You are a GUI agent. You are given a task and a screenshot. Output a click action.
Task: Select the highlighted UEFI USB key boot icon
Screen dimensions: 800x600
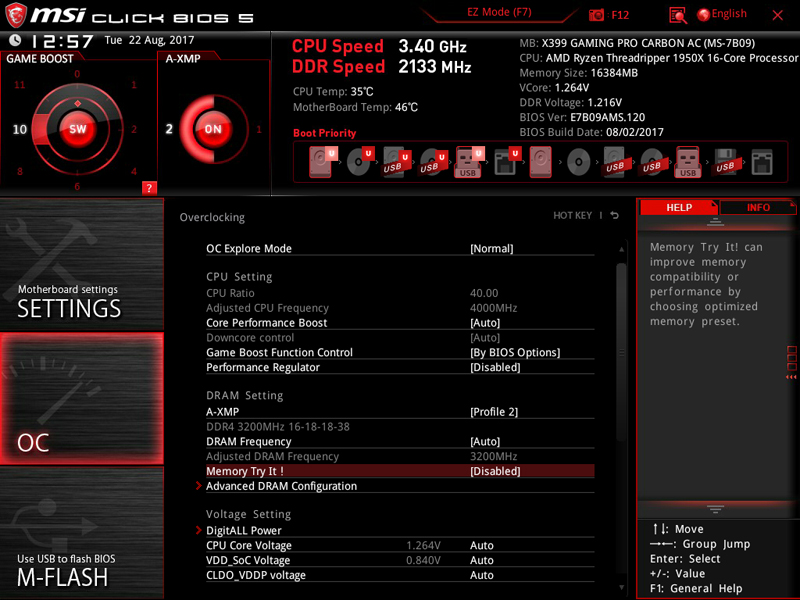468,162
